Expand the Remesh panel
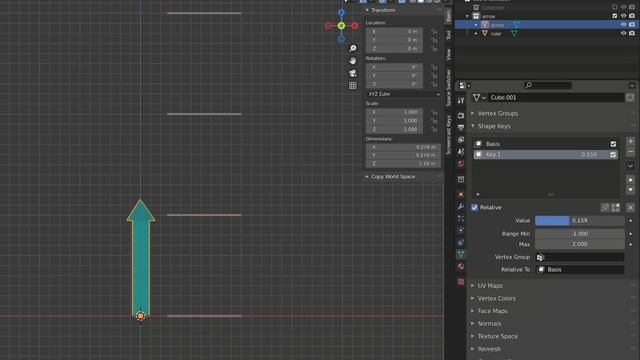The image size is (640, 360). 473,349
